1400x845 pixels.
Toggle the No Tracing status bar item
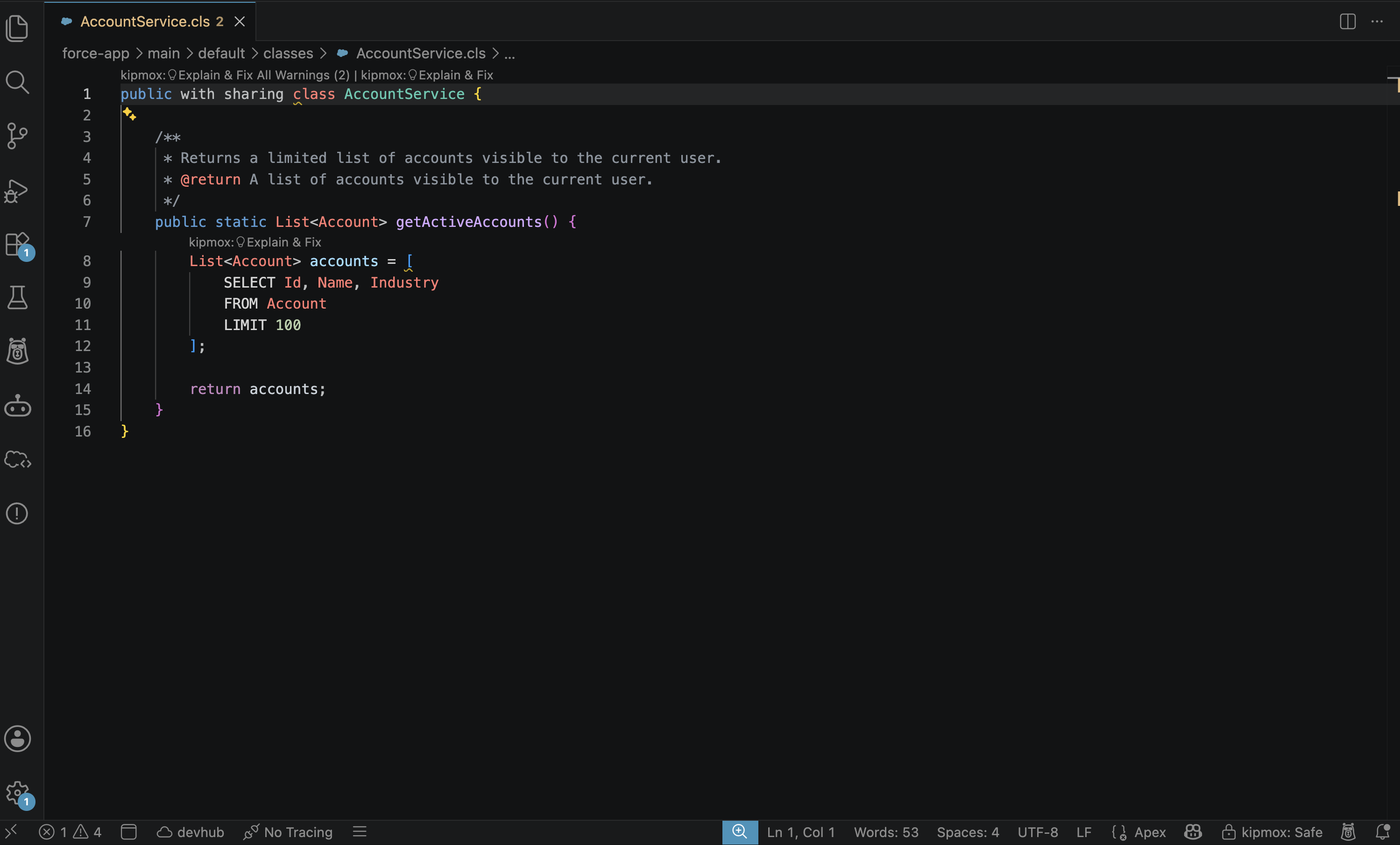tap(288, 832)
